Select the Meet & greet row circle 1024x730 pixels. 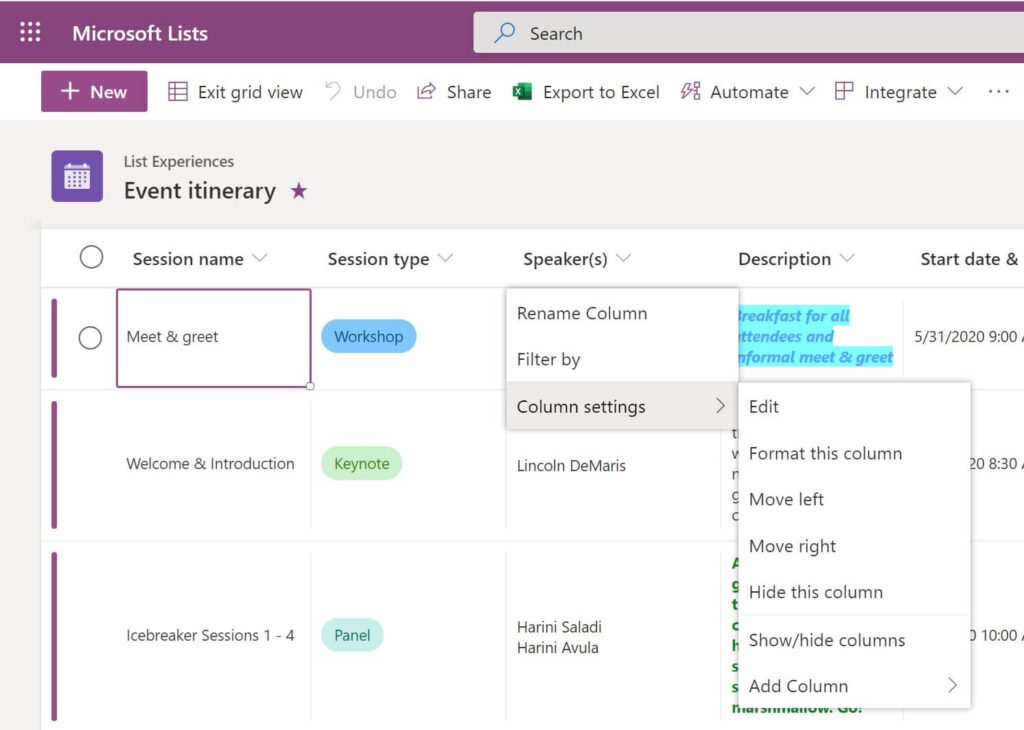(91, 337)
